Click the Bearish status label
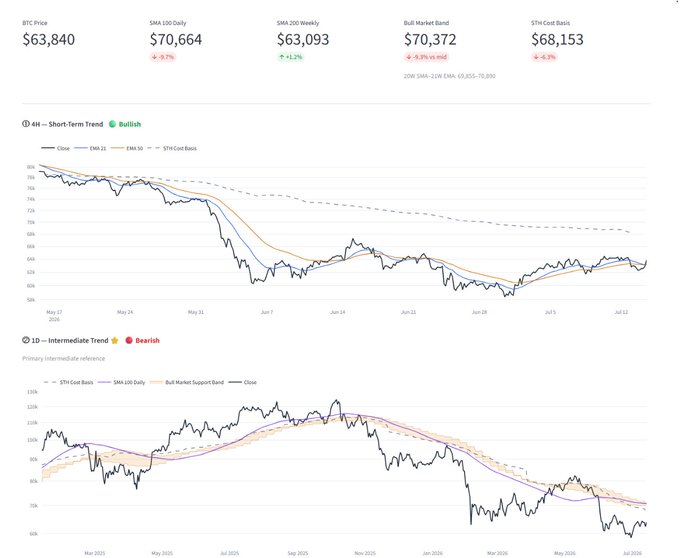The image size is (680, 558). pyautogui.click(x=147, y=340)
